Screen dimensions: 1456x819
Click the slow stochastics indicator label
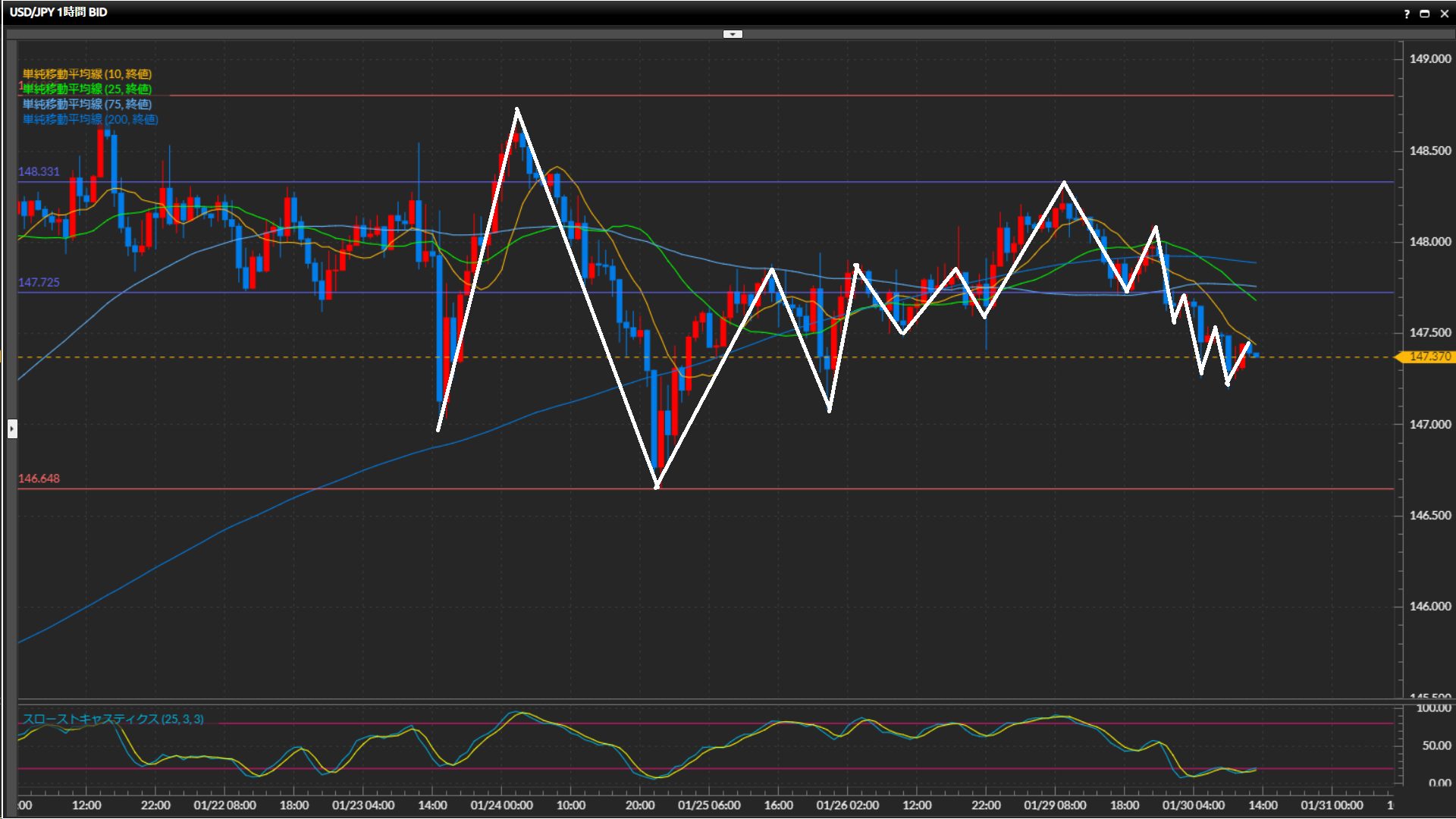(113, 719)
